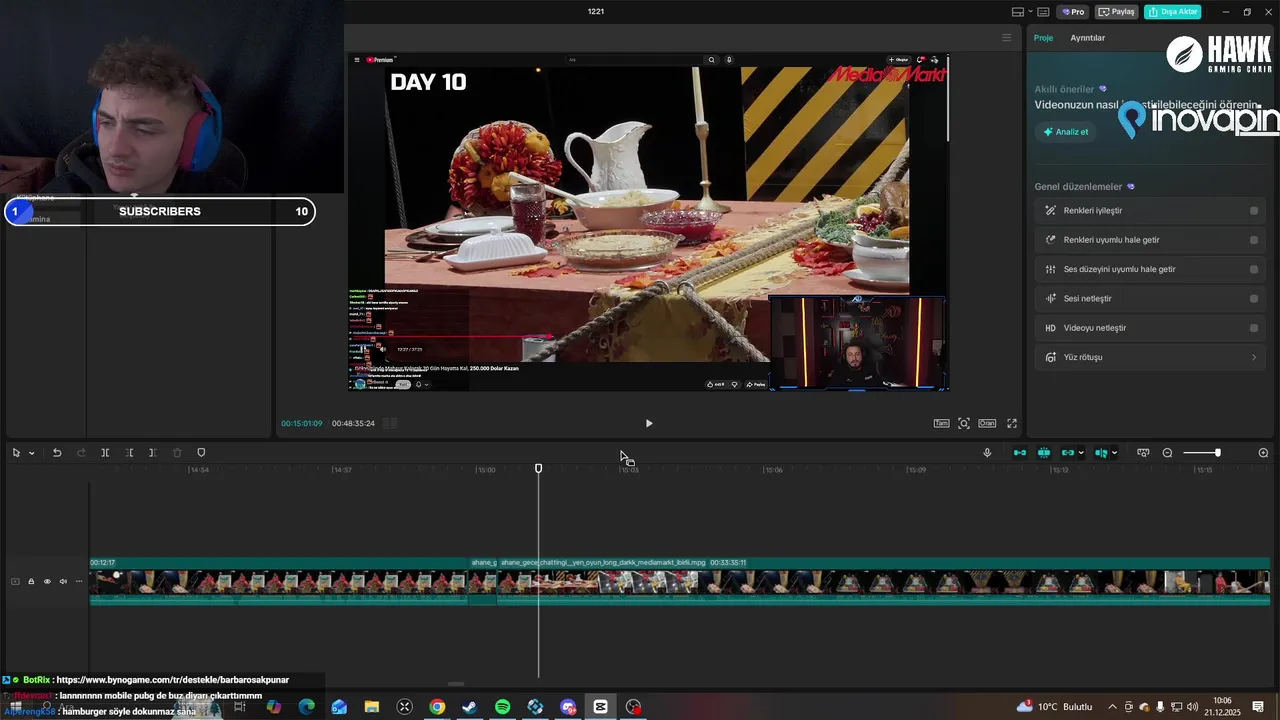Viewport: 1280px width, 720px height.
Task: Open the Oran aspect ratio button
Action: 987,423
